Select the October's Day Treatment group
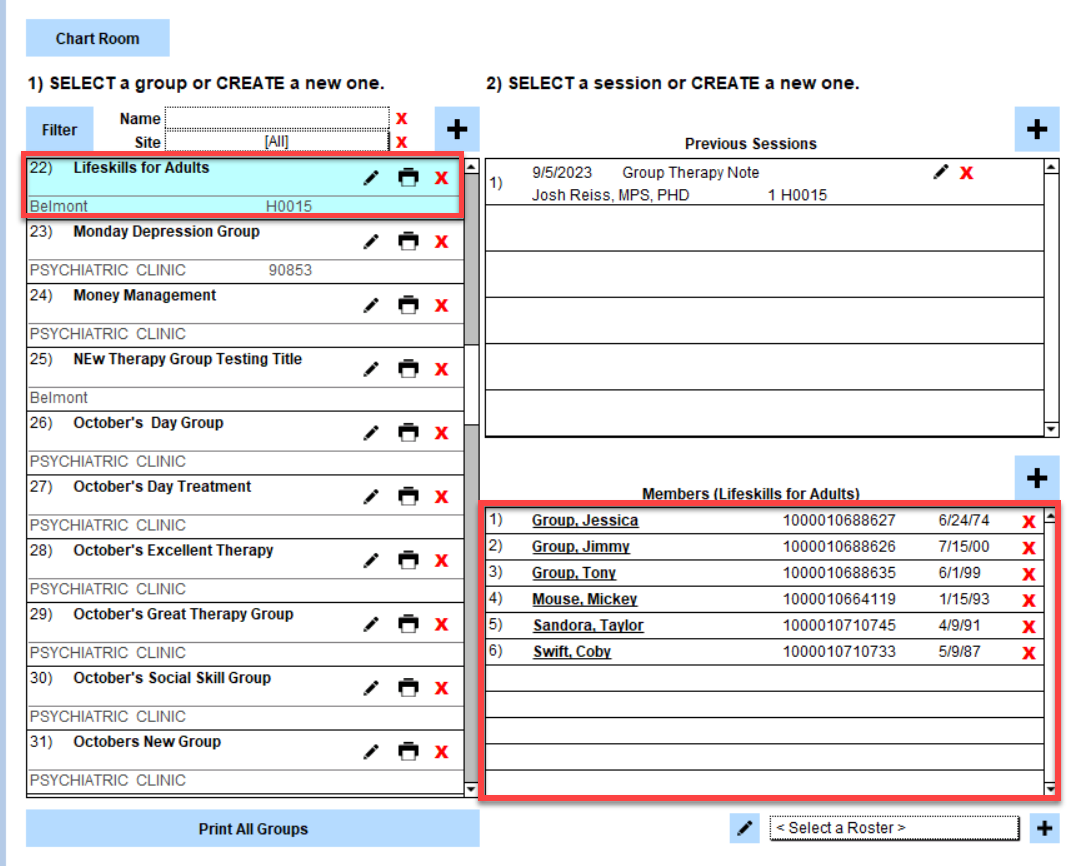Viewport: 1083px width, 866px height. point(162,487)
